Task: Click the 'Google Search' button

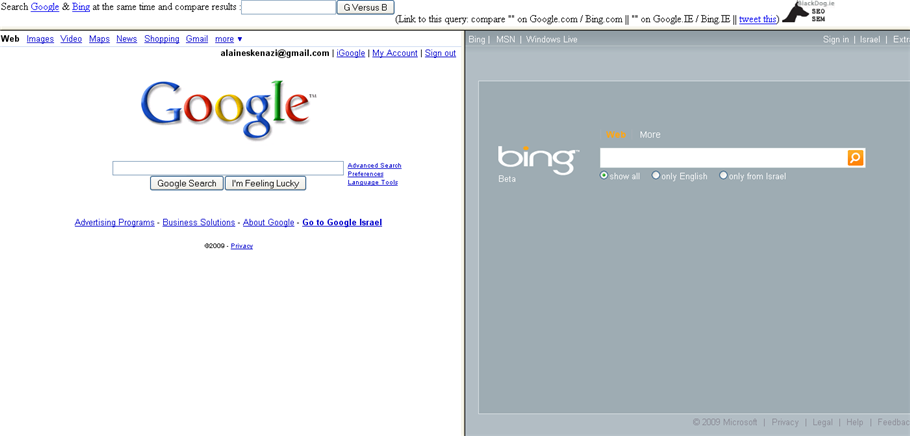Action: 187,183
